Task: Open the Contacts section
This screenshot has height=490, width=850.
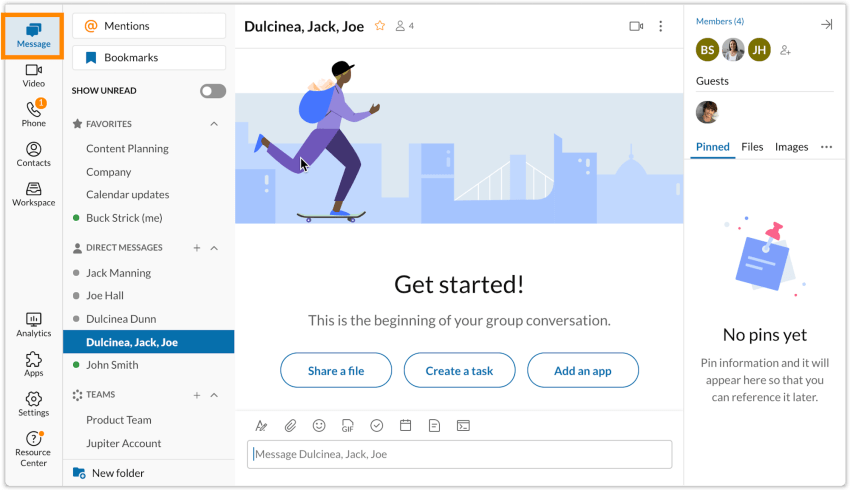Action: (34, 154)
